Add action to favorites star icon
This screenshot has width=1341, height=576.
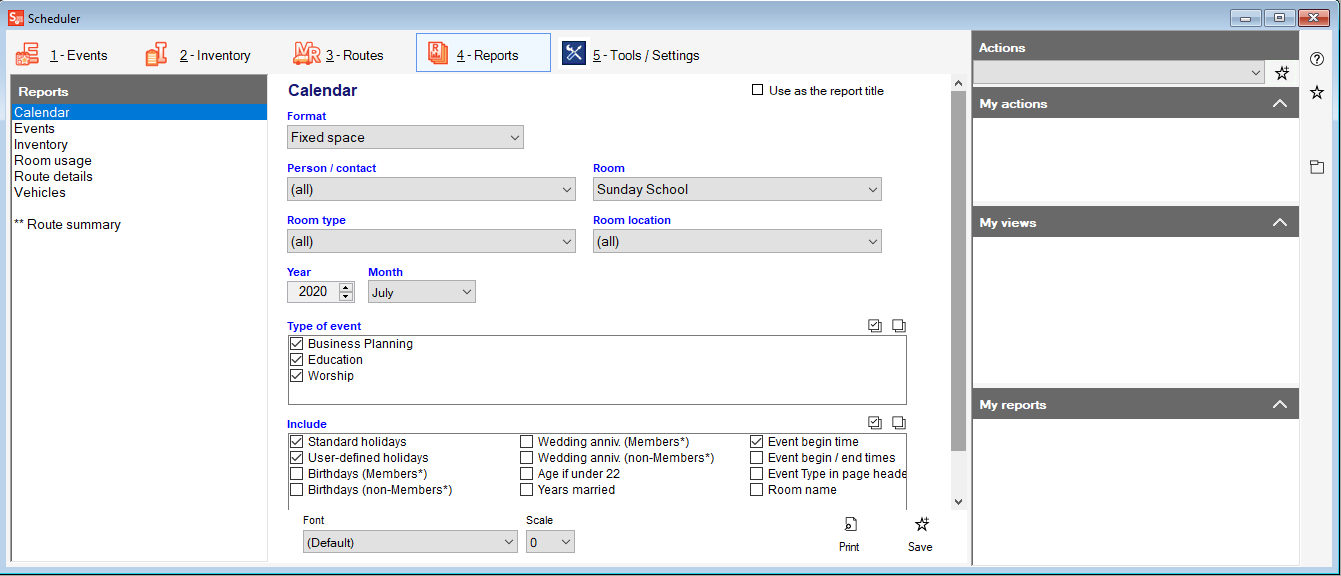click(1282, 73)
